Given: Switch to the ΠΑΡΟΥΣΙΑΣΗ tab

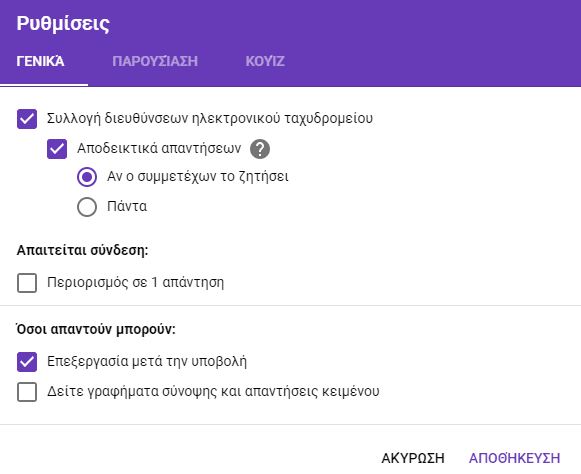Looking at the screenshot, I should pos(155,61).
